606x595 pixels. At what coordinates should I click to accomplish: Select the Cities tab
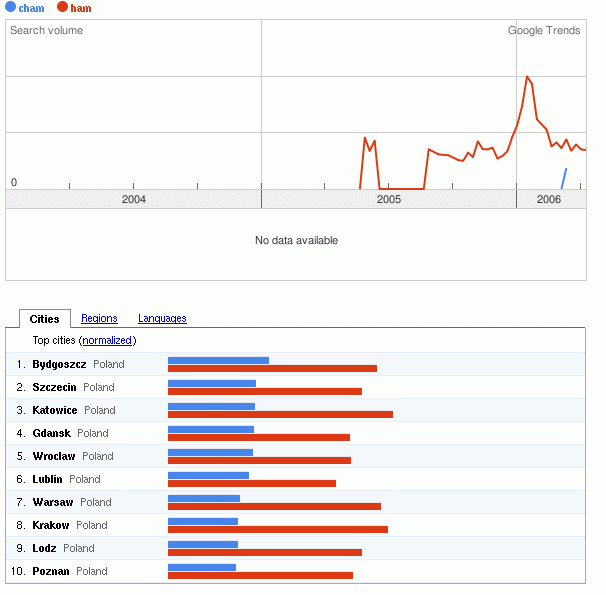coord(45,319)
